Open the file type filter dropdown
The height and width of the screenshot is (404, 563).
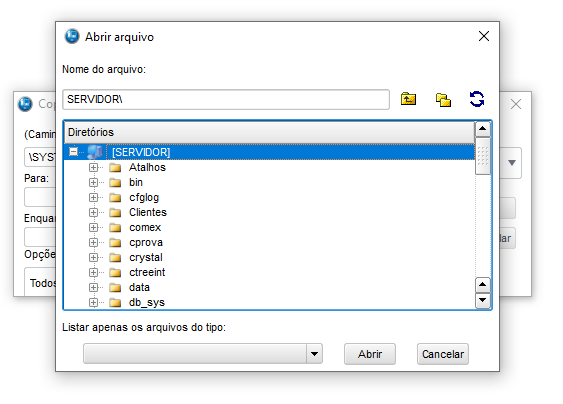pyautogui.click(x=314, y=354)
